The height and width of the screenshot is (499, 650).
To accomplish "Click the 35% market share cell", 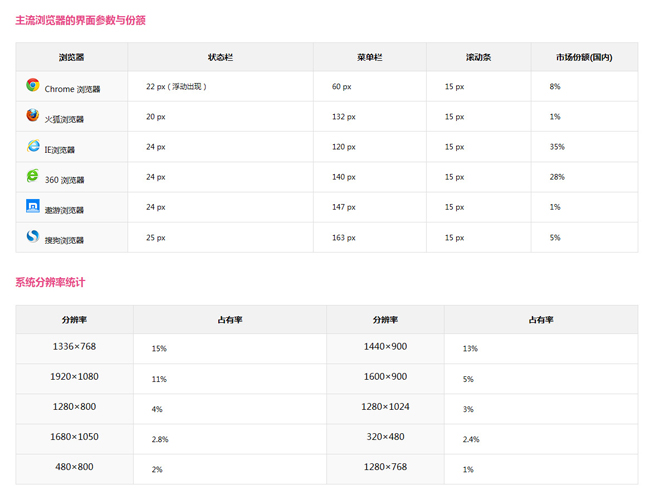I will (x=557, y=147).
